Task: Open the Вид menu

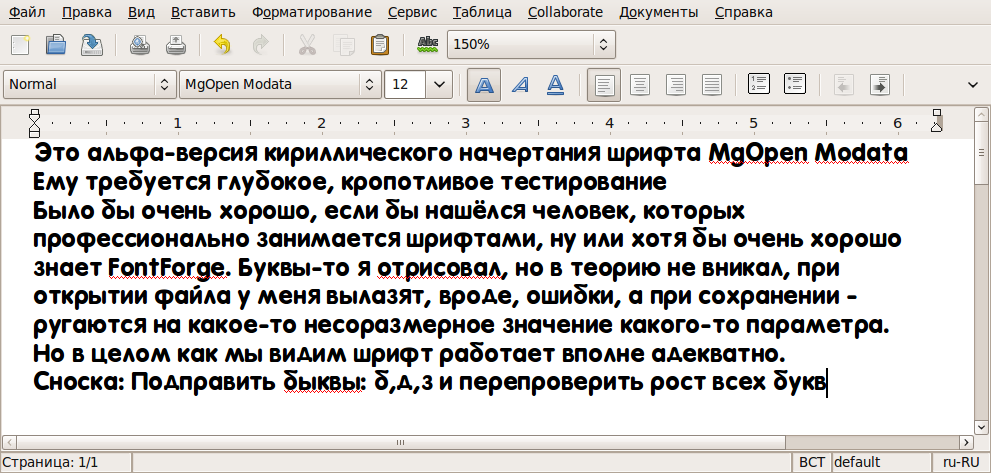Action: [x=141, y=12]
